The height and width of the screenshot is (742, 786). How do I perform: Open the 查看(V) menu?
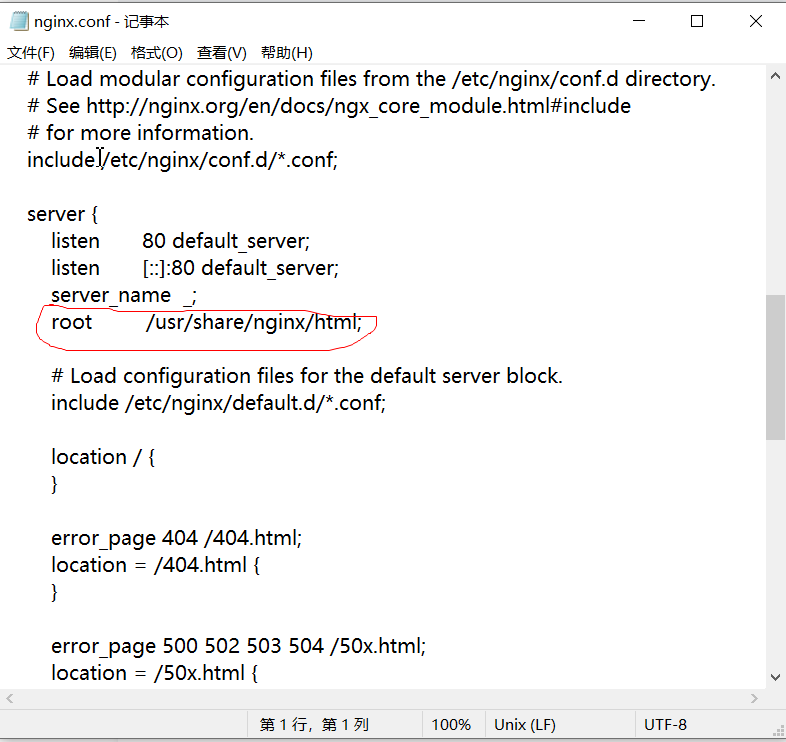pos(222,53)
